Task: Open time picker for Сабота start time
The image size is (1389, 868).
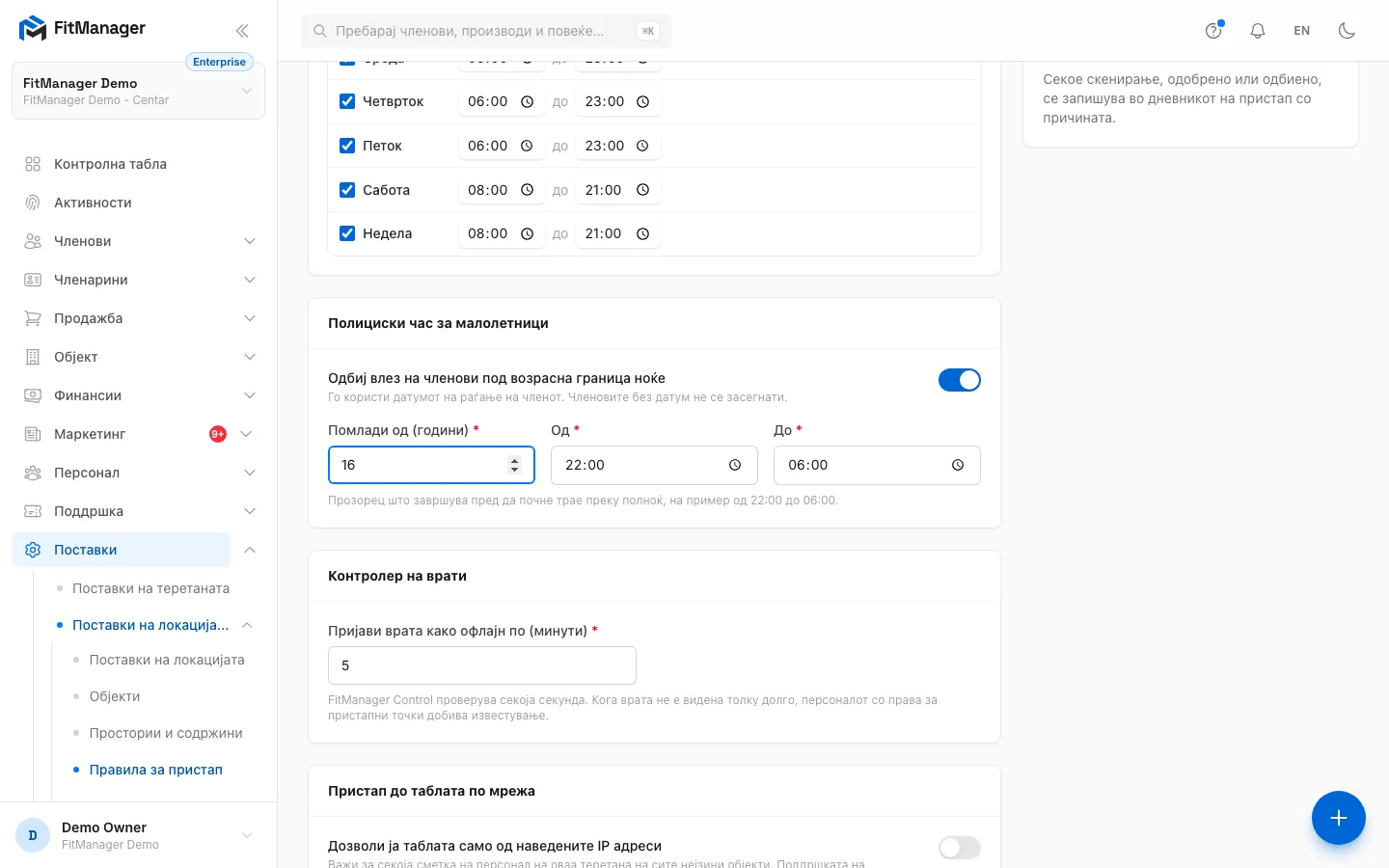Action: [527, 190]
